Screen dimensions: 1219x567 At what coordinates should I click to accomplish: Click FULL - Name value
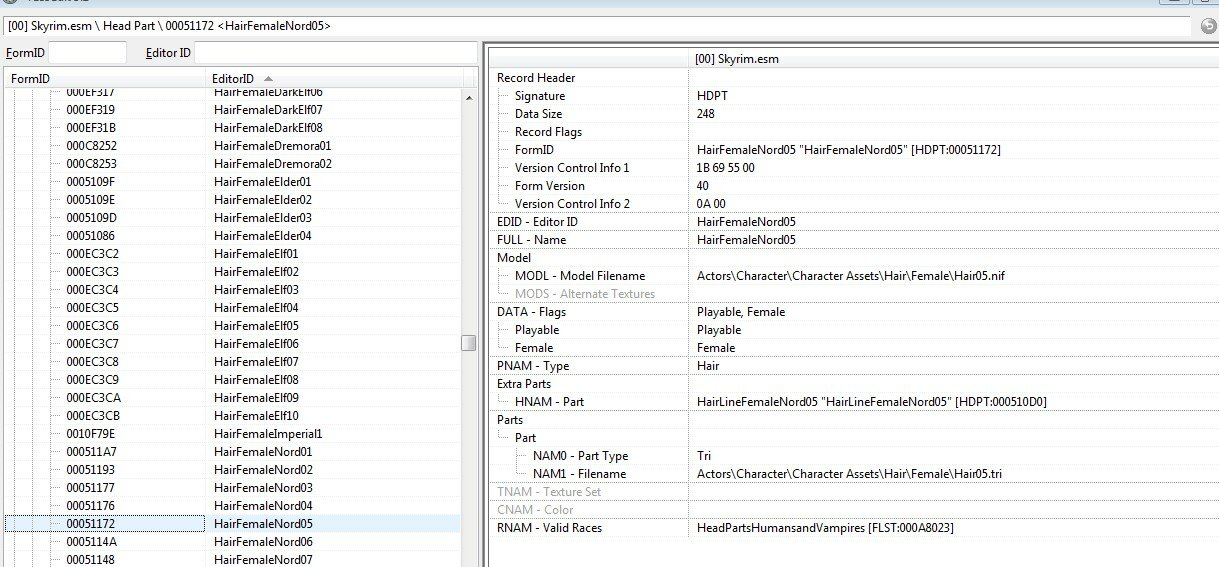click(x=747, y=240)
